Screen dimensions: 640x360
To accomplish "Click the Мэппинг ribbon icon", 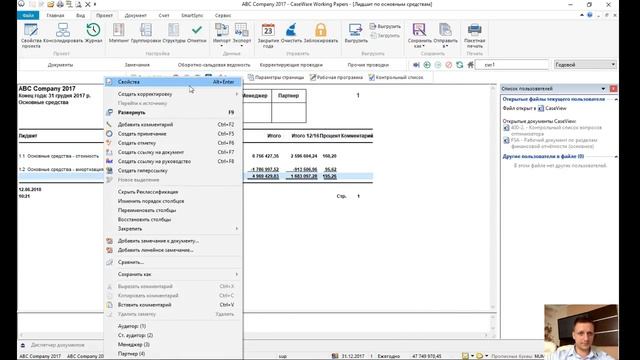I will click(x=119, y=31).
